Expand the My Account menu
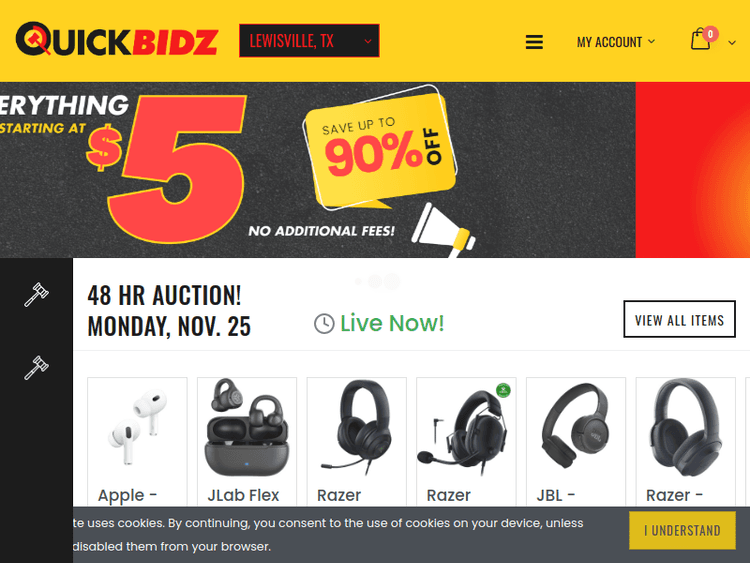 616,42
